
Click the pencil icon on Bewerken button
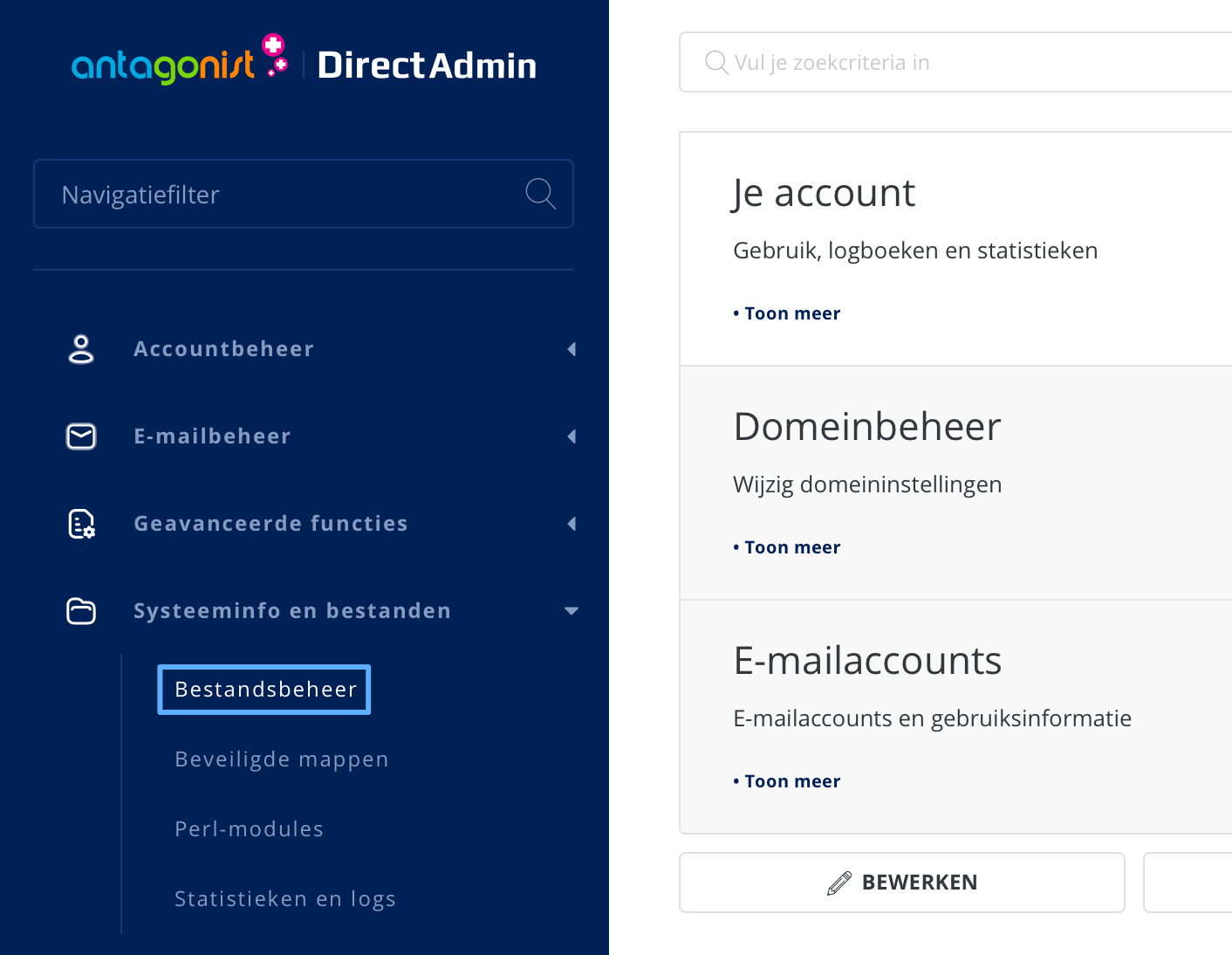838,883
